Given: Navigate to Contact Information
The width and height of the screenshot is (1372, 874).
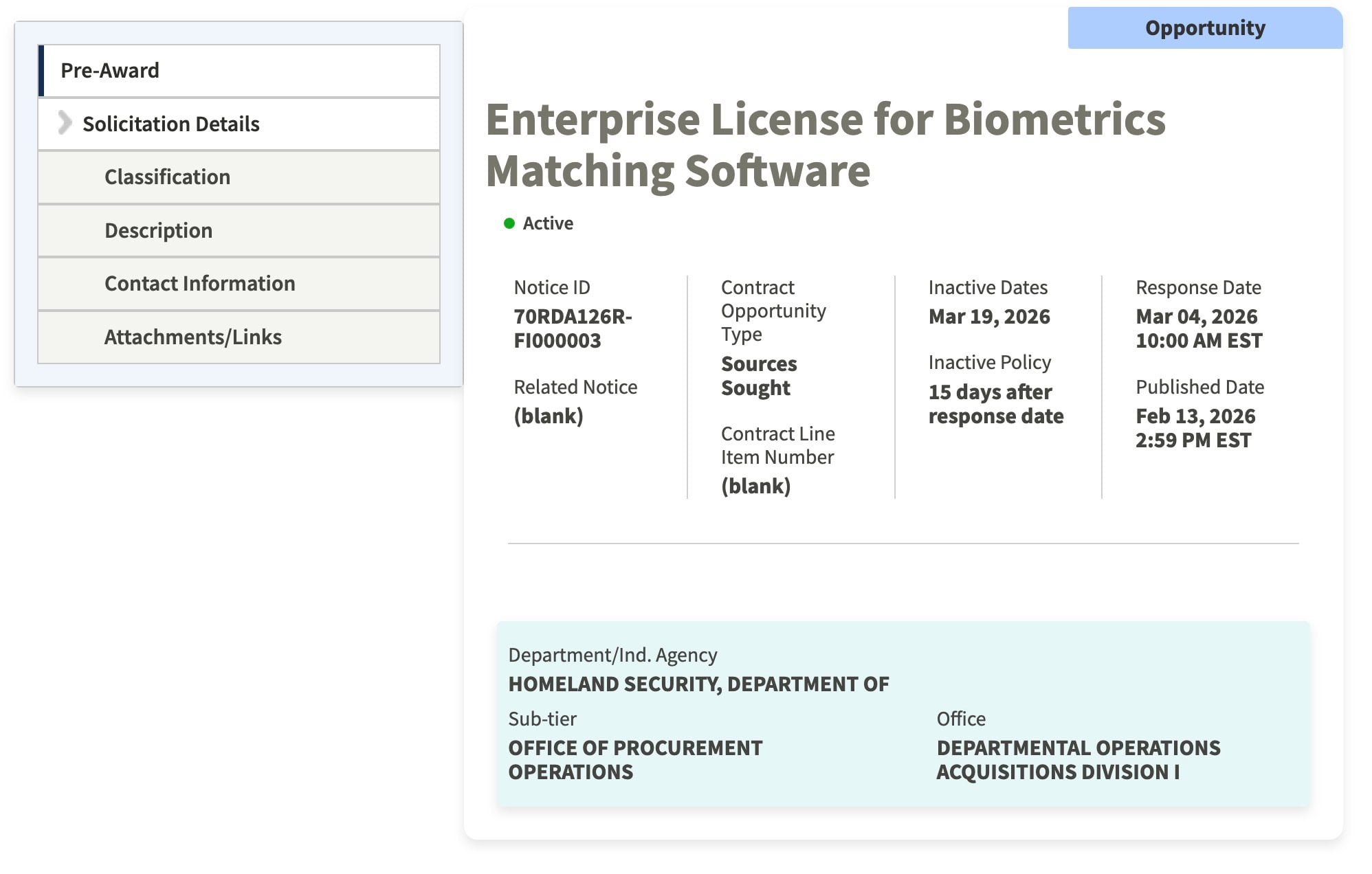Looking at the screenshot, I should coord(199,283).
